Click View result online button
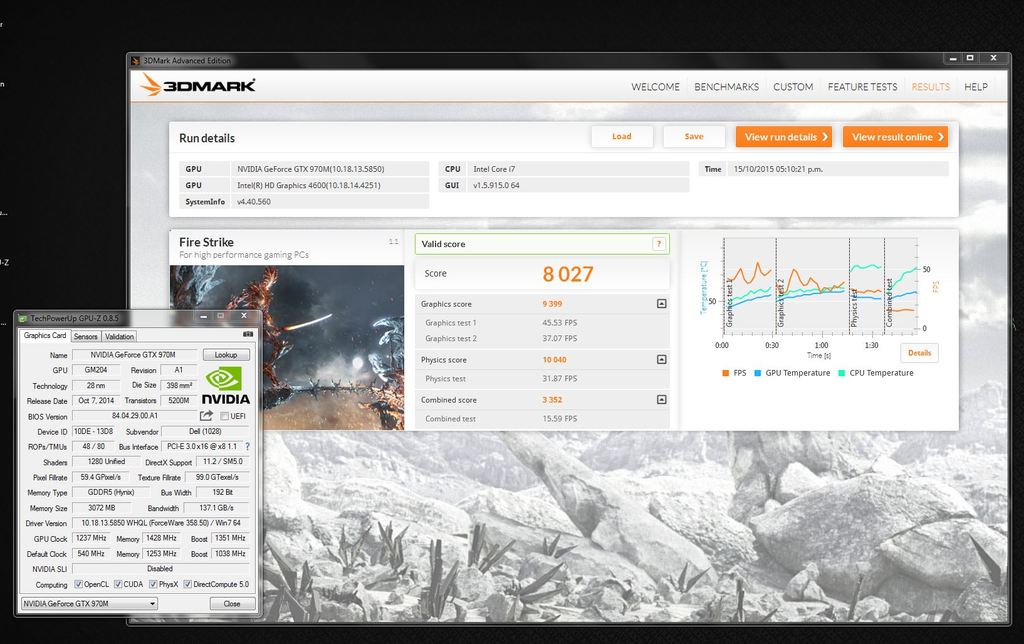The image size is (1024, 644). (x=895, y=137)
